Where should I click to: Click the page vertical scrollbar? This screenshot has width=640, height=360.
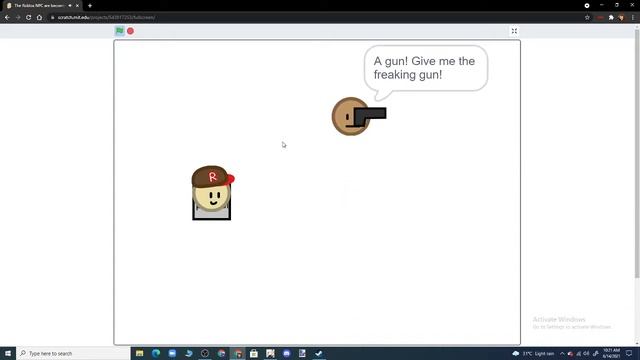(x=637, y=153)
